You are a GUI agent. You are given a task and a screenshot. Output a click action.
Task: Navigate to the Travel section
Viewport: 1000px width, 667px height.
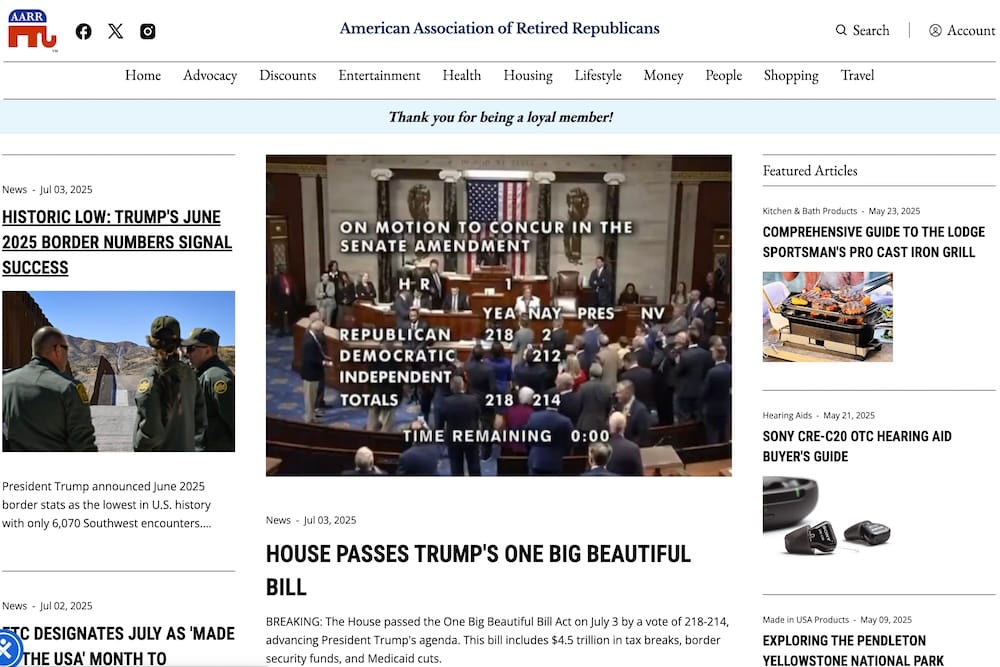pyautogui.click(x=857, y=75)
